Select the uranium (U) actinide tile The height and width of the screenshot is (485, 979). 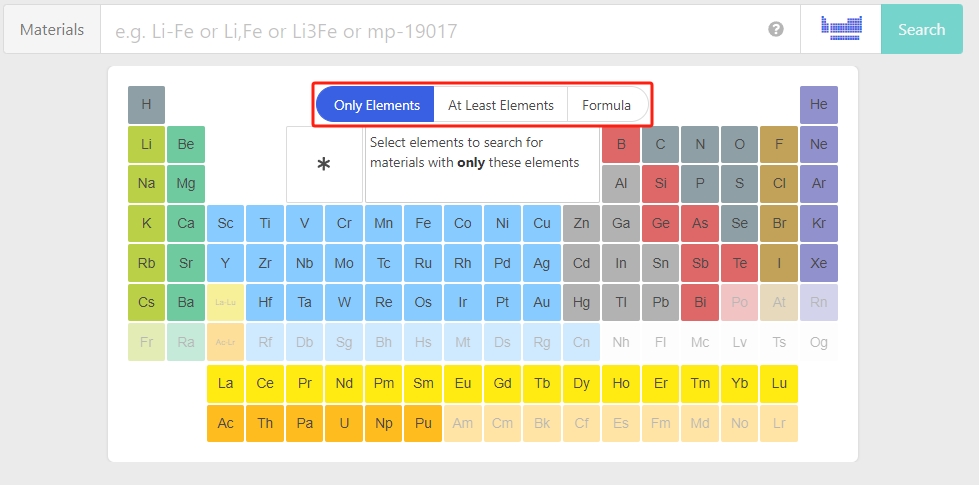344,423
